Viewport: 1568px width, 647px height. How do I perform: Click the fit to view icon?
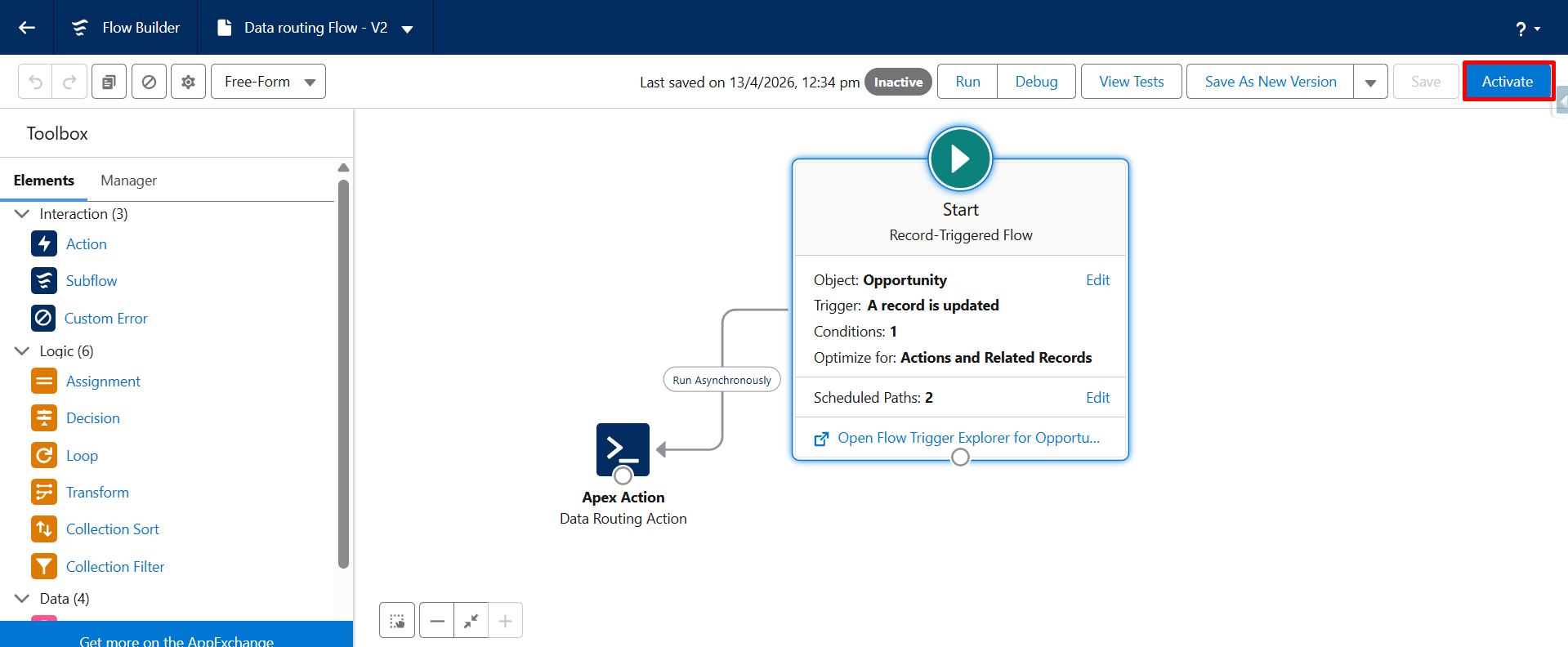471,621
